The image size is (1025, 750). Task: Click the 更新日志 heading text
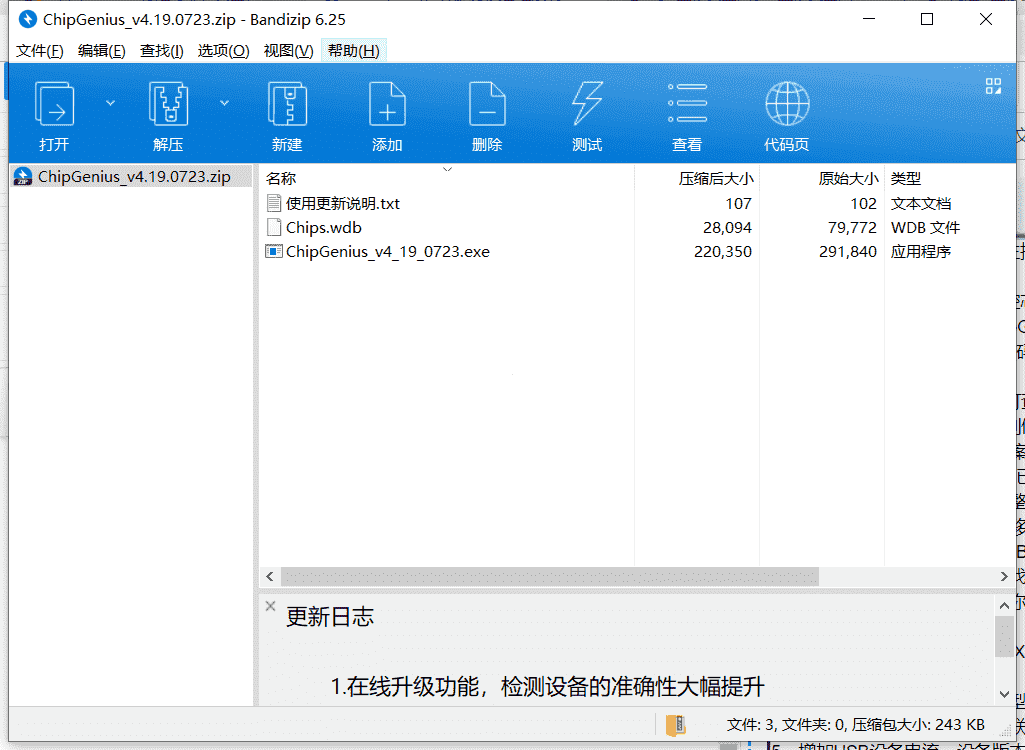point(330,617)
